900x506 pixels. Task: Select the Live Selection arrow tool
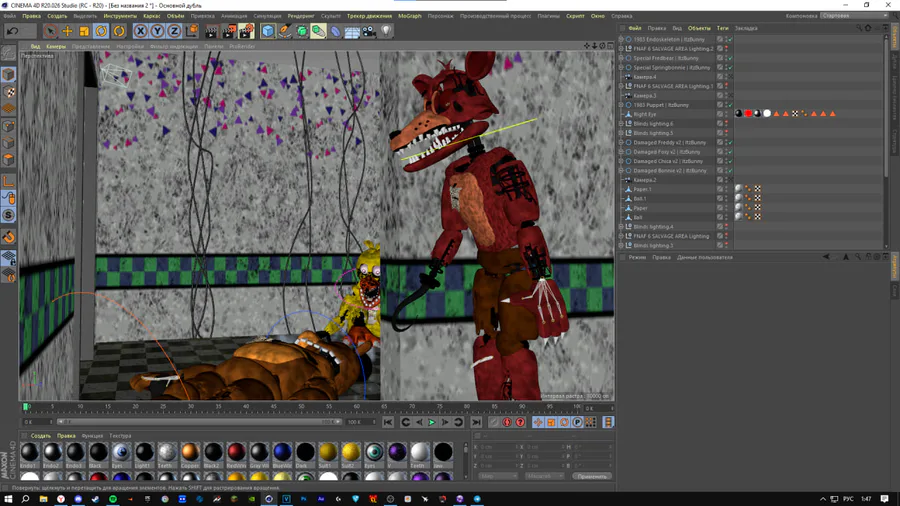tap(51, 31)
